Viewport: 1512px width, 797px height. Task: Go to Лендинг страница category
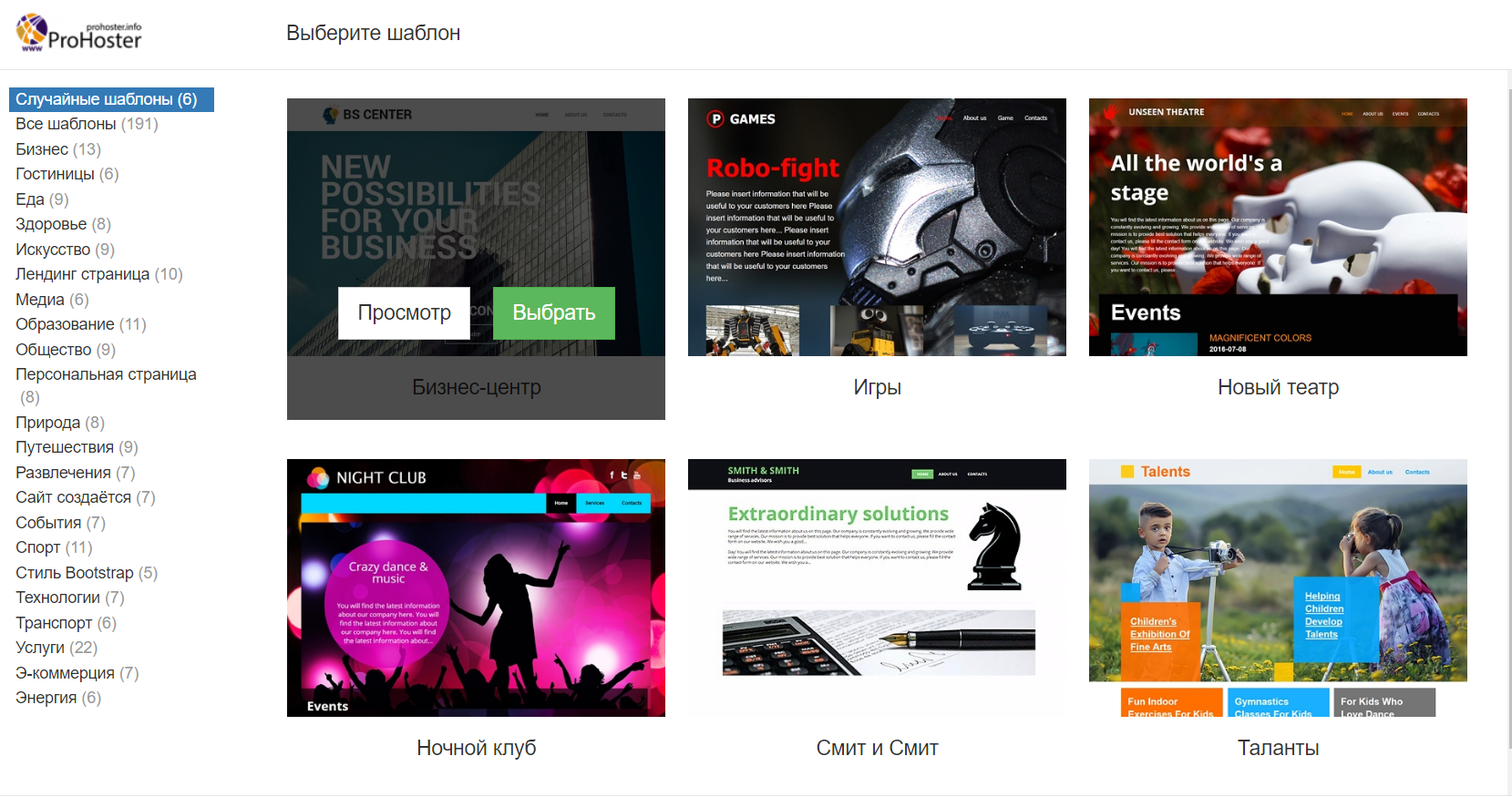(x=98, y=274)
